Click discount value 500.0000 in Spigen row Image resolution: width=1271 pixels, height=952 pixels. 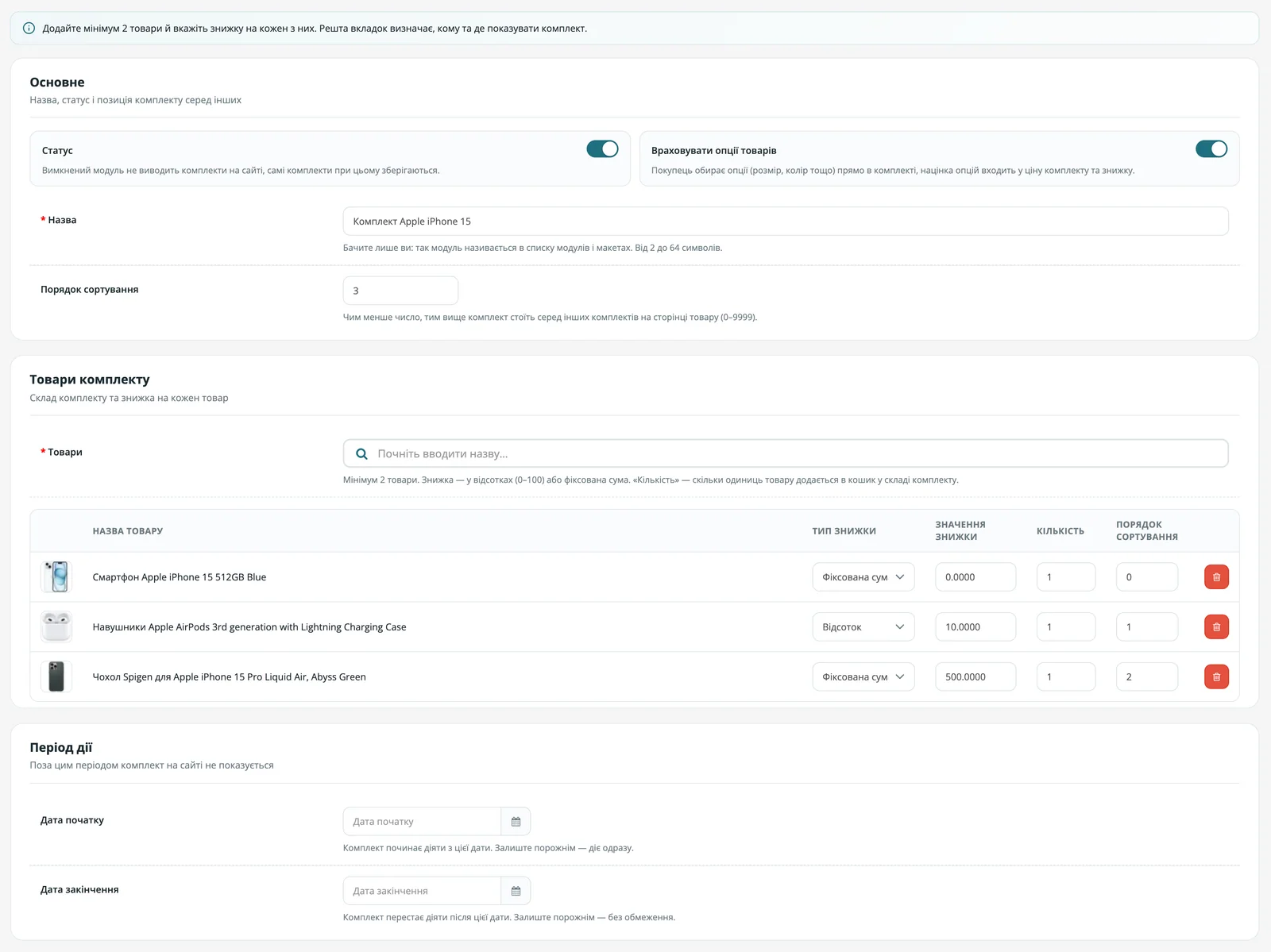coord(975,677)
